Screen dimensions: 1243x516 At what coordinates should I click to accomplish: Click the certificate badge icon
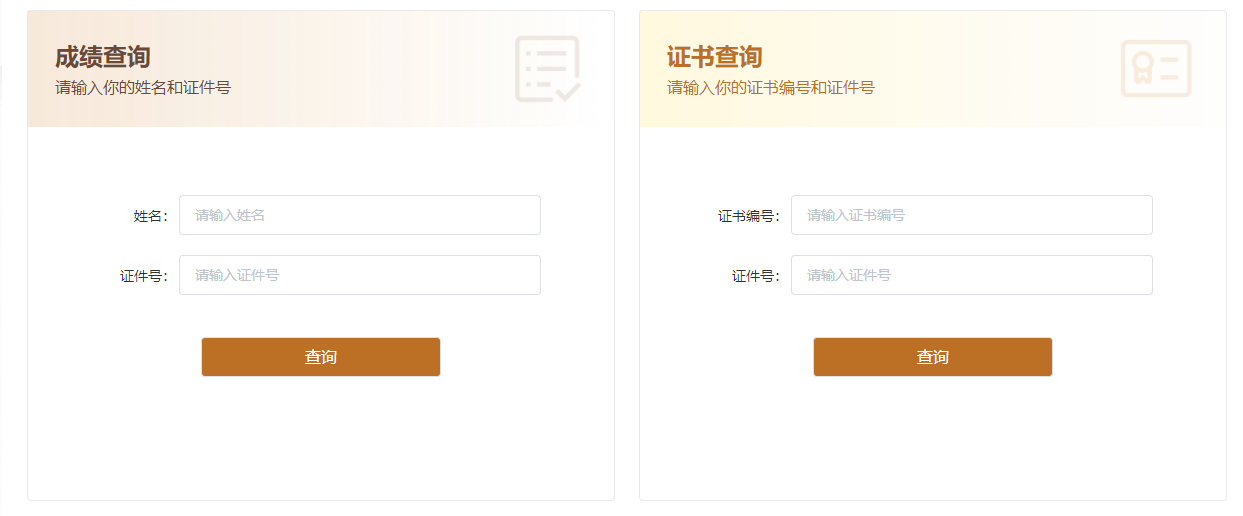click(x=1156, y=69)
